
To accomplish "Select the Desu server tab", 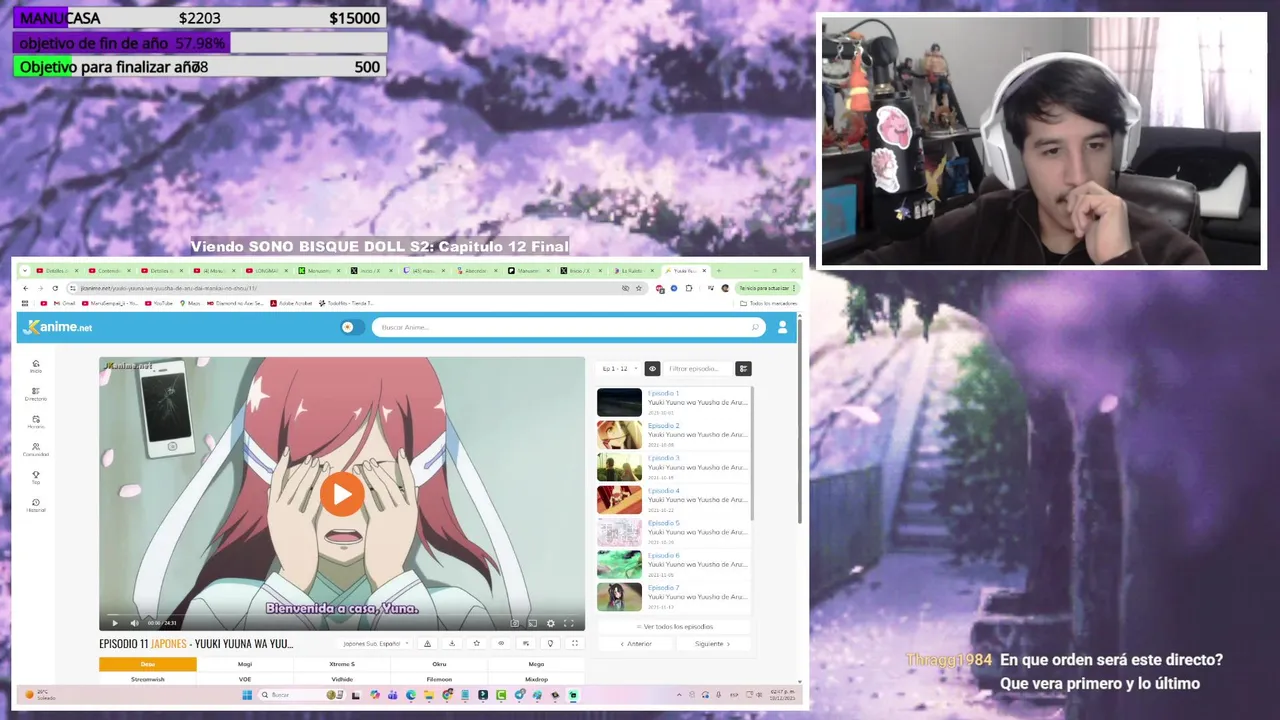I will pyautogui.click(x=148, y=664).
